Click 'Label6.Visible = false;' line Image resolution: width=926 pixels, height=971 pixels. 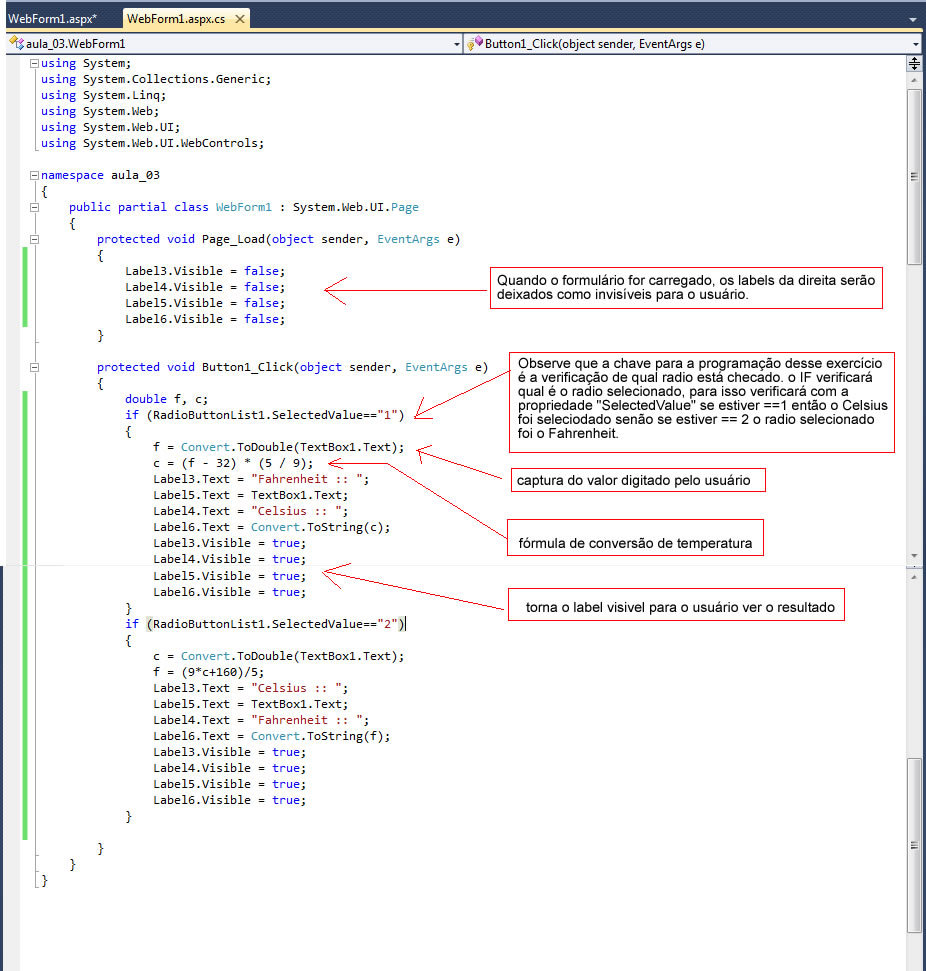(x=205, y=319)
